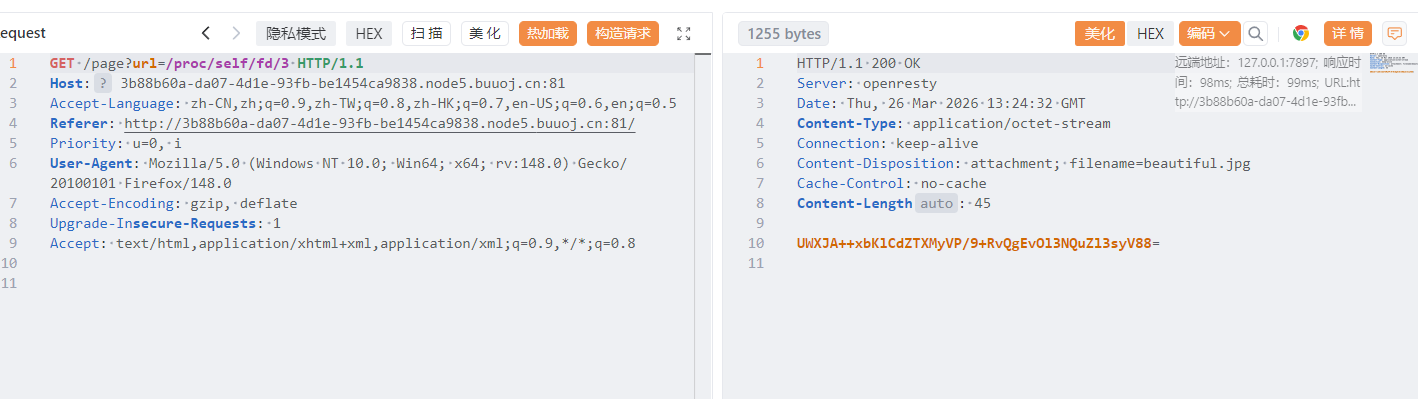Toggle 隐私模式 privacy mode
The height and width of the screenshot is (399, 1418).
pos(296,33)
